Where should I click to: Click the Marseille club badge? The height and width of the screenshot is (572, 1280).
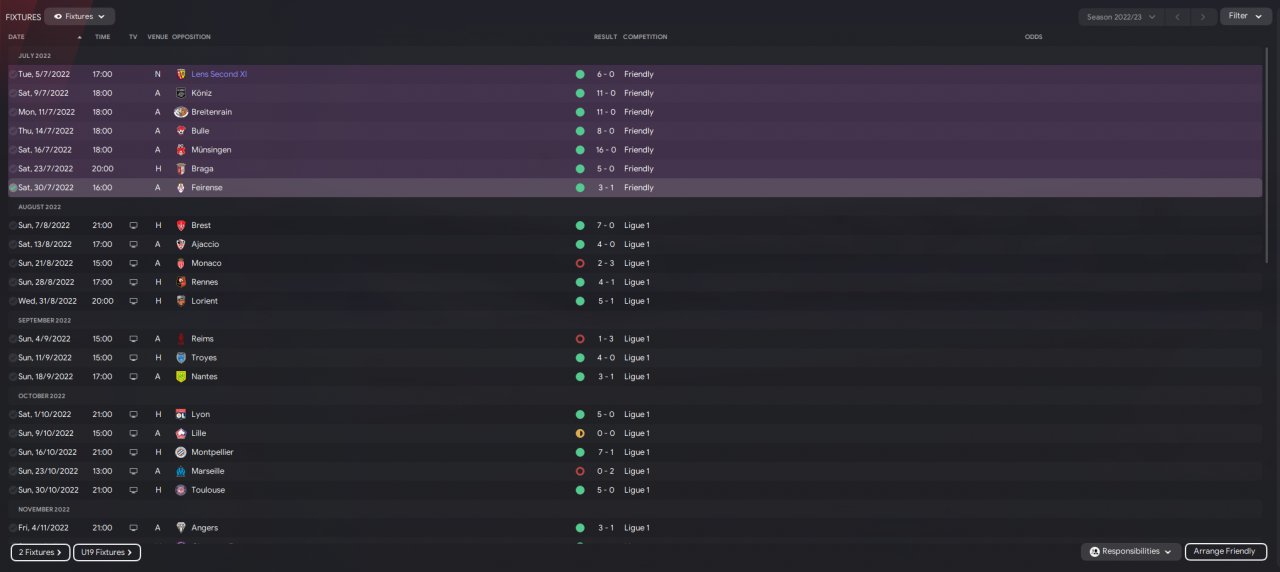[181, 471]
